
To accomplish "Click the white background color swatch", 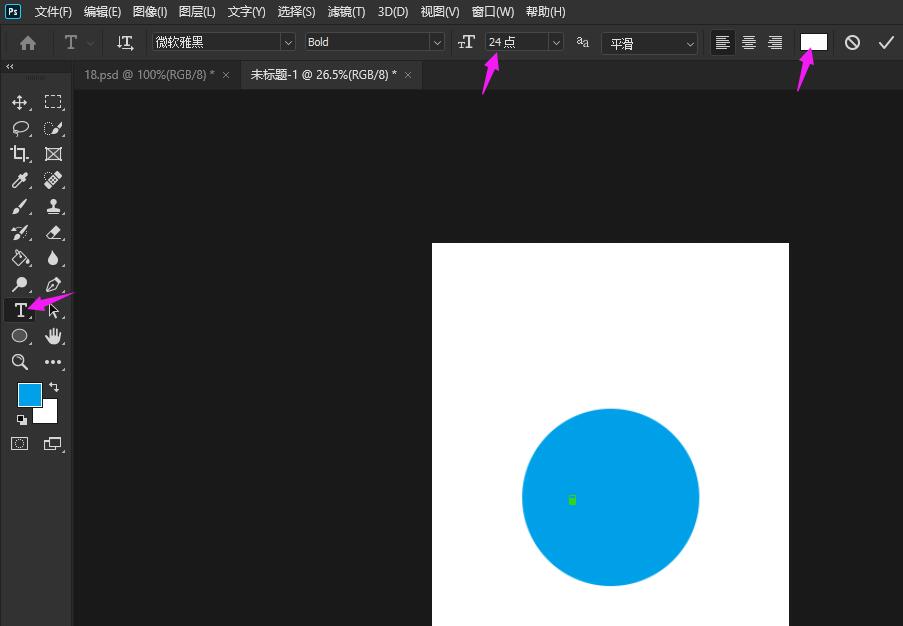I will [48, 414].
